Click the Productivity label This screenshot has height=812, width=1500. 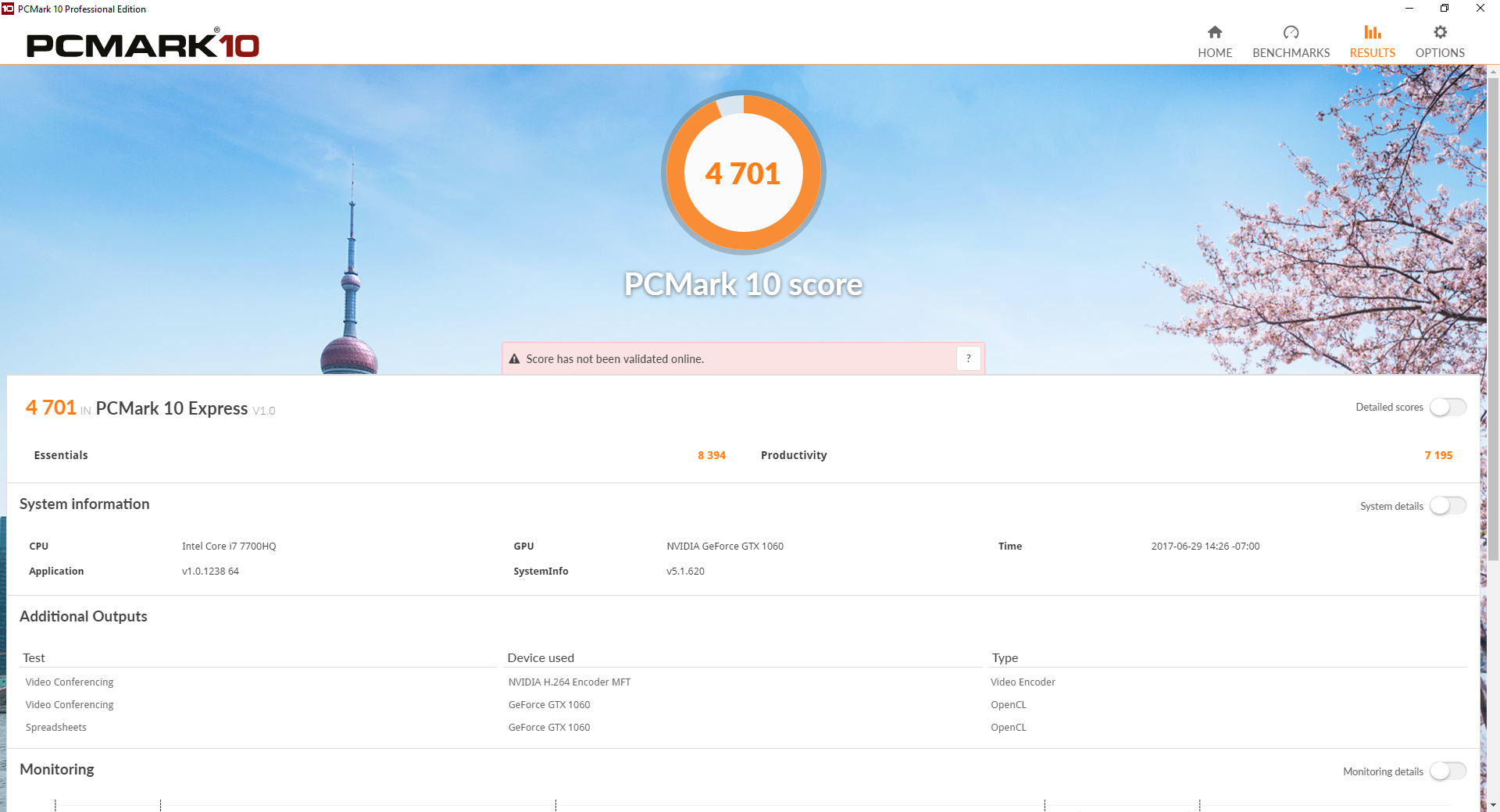(x=794, y=455)
